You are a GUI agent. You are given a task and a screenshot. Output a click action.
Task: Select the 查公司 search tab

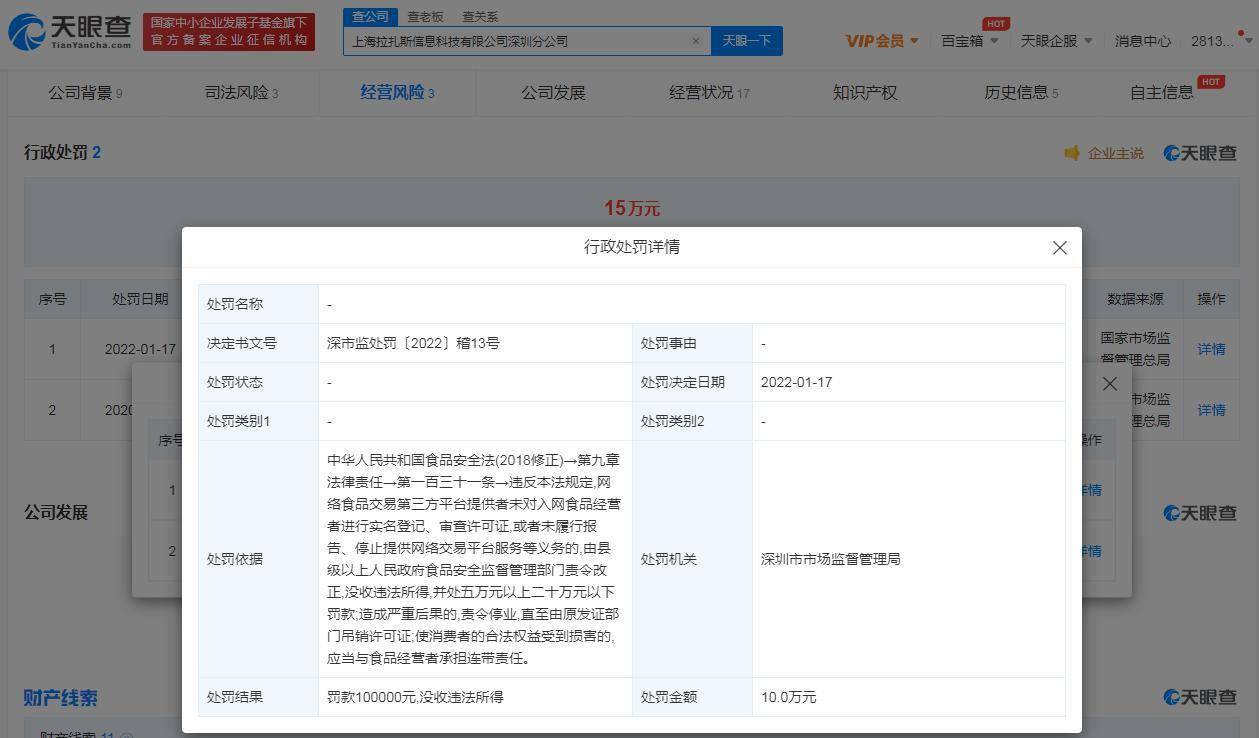(x=370, y=17)
